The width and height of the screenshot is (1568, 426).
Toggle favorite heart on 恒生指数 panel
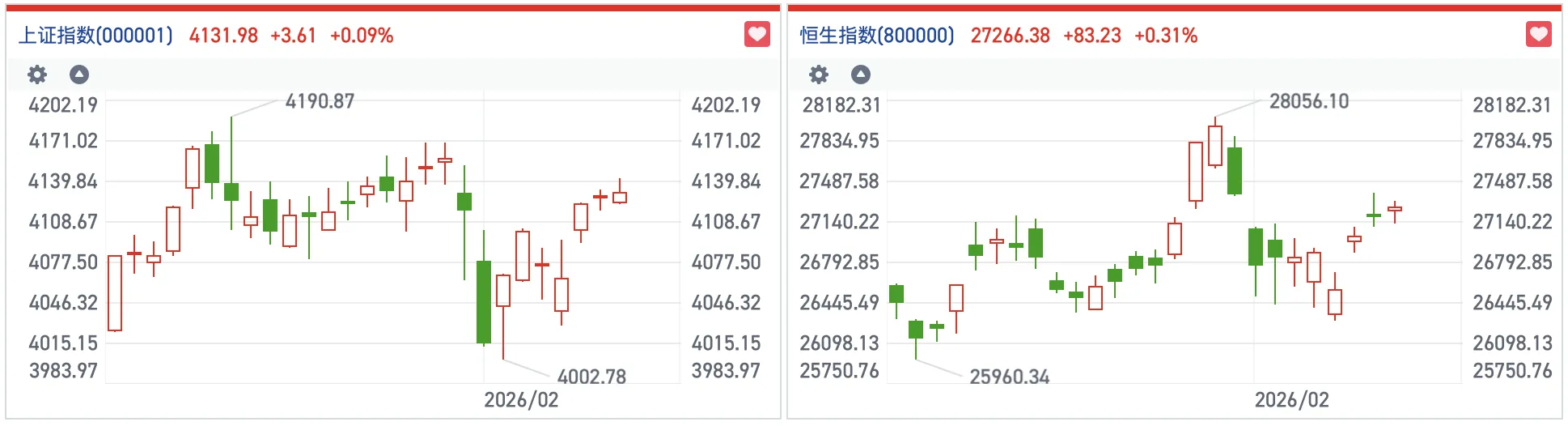(x=1538, y=35)
